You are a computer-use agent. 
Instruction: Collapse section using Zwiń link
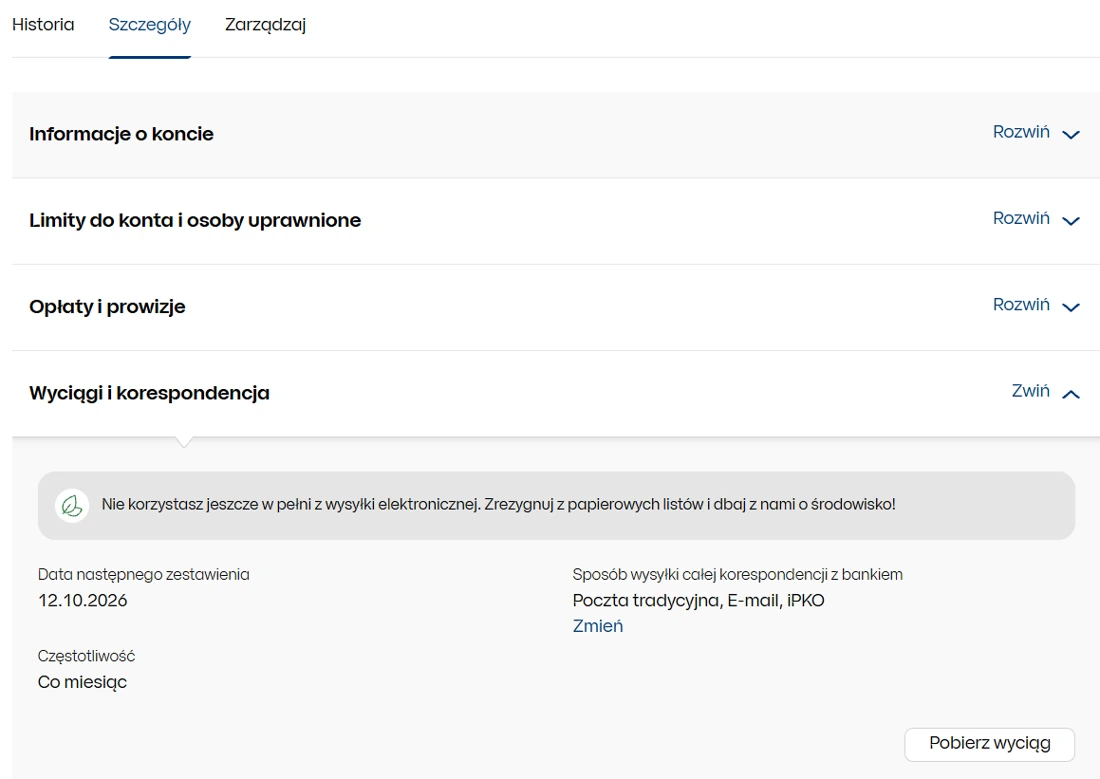1031,391
